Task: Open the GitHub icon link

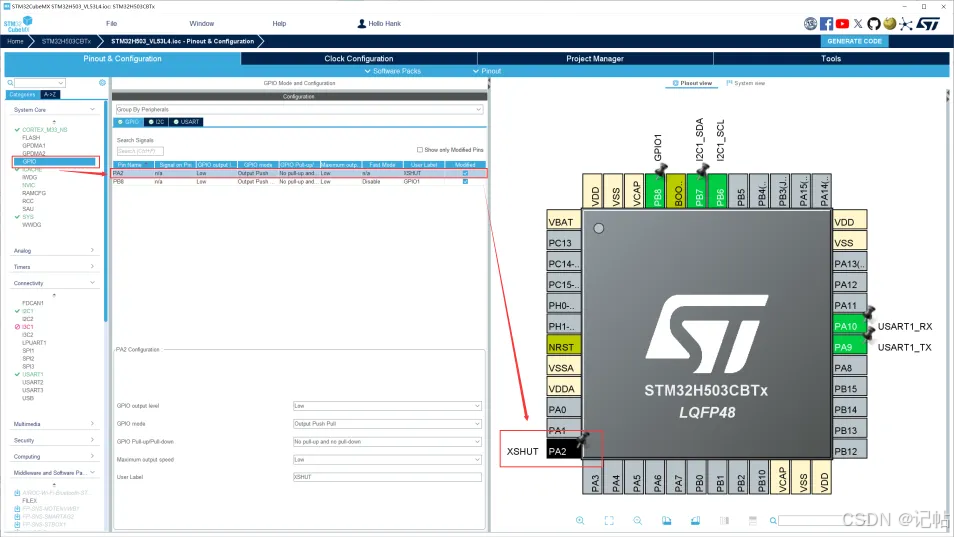Action: pos(874,23)
